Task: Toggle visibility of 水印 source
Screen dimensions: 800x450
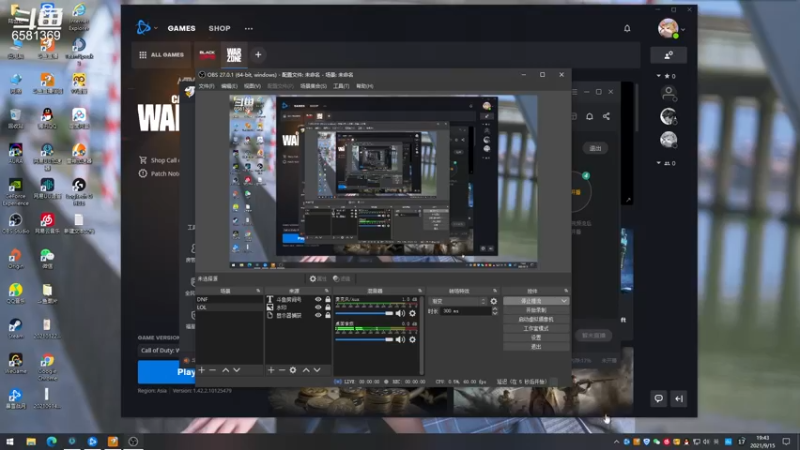Action: pyautogui.click(x=318, y=307)
